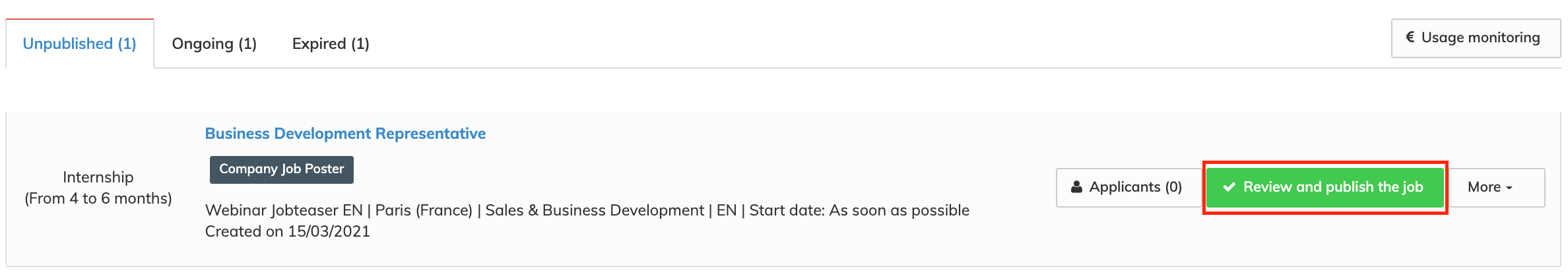1568x275 pixels.
Task: Click the Sales & Business Development category text
Action: tap(595, 210)
